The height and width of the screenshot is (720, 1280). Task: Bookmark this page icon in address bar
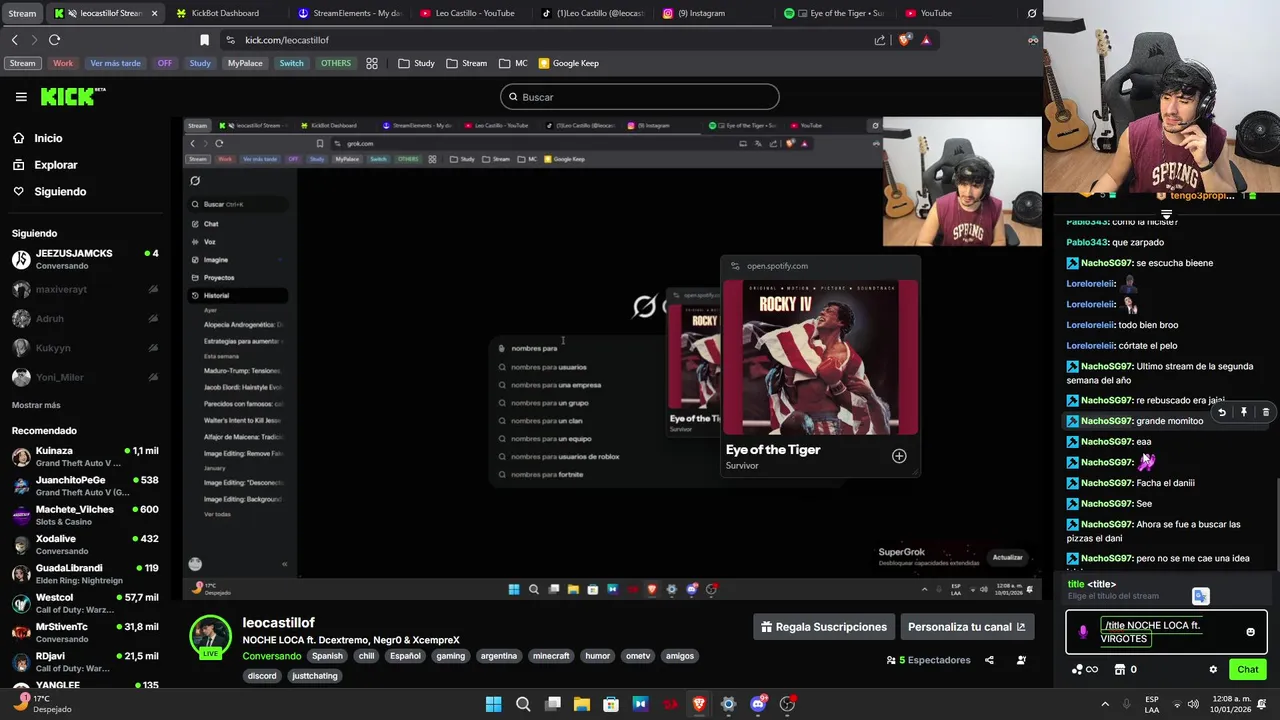point(204,40)
